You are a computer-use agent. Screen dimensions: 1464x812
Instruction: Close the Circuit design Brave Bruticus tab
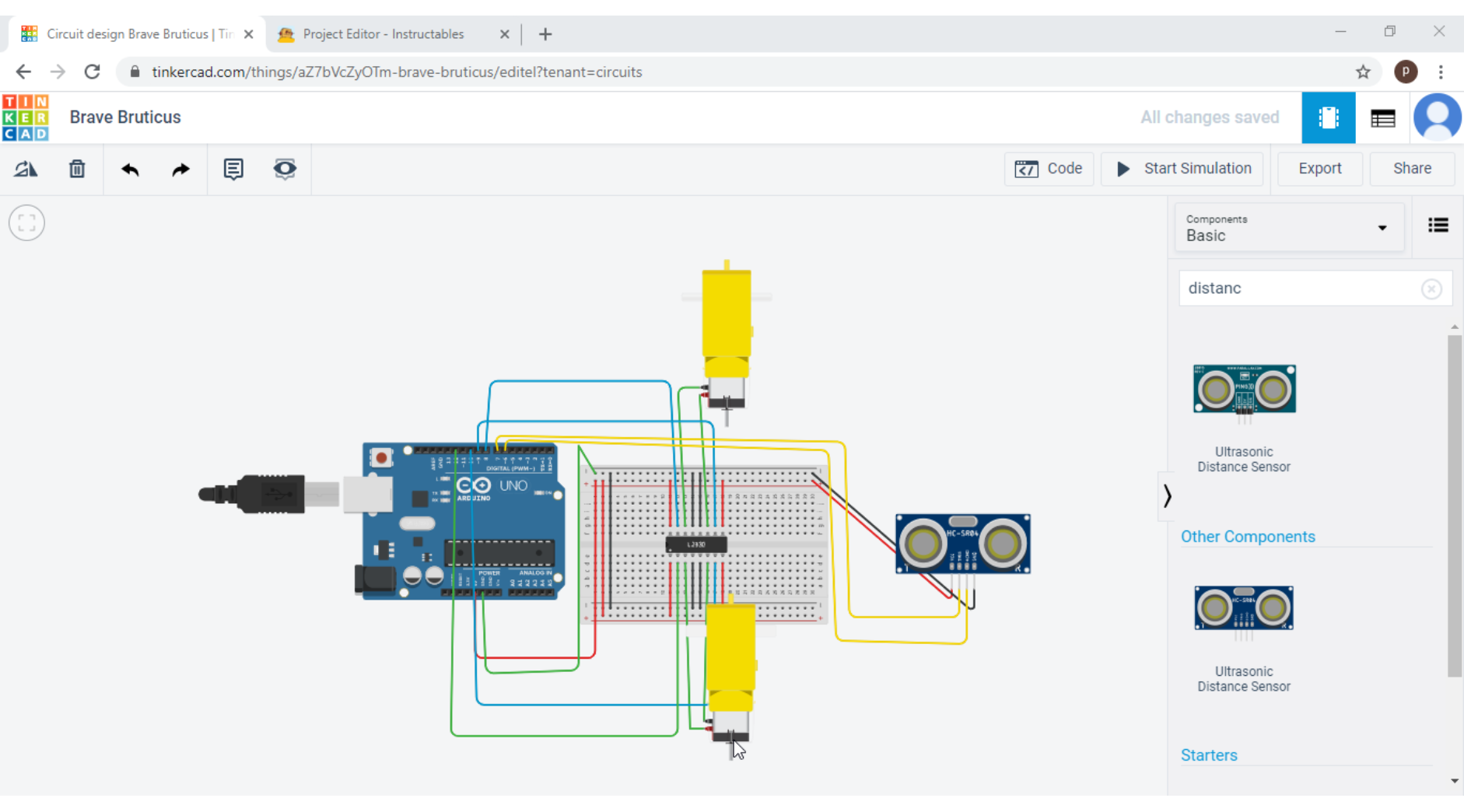pyautogui.click(x=249, y=34)
